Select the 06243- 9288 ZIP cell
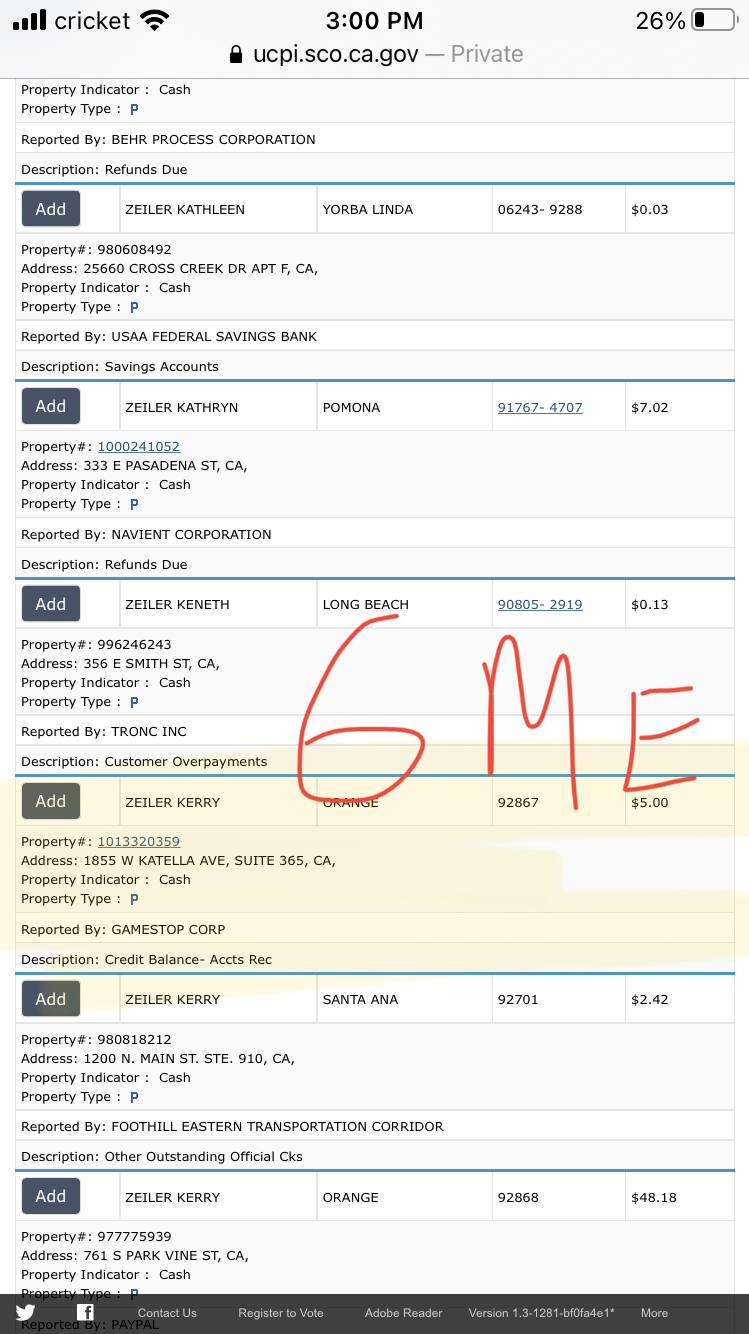This screenshot has width=749, height=1334. tap(559, 209)
